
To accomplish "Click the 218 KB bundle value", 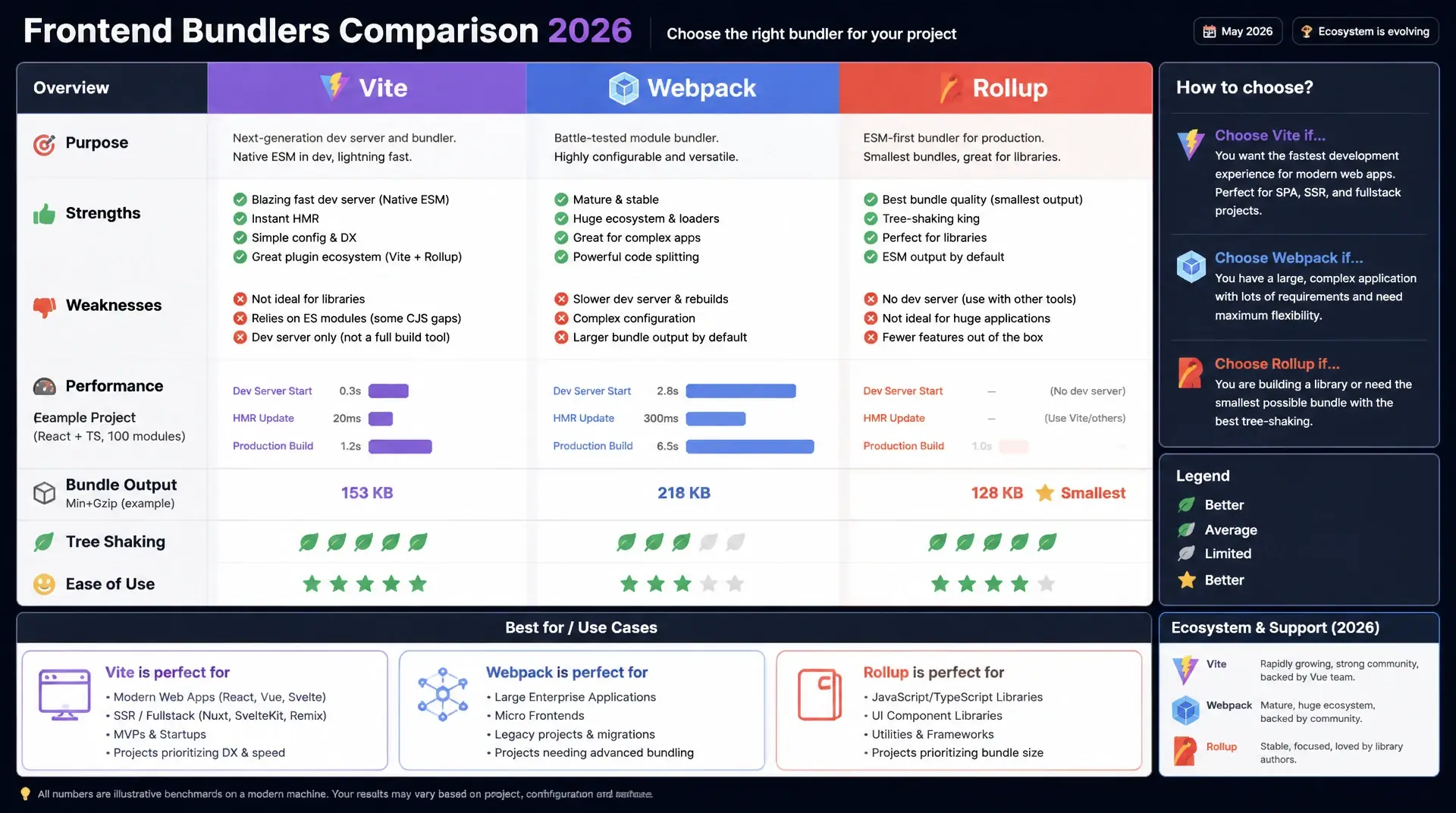I will [684, 493].
